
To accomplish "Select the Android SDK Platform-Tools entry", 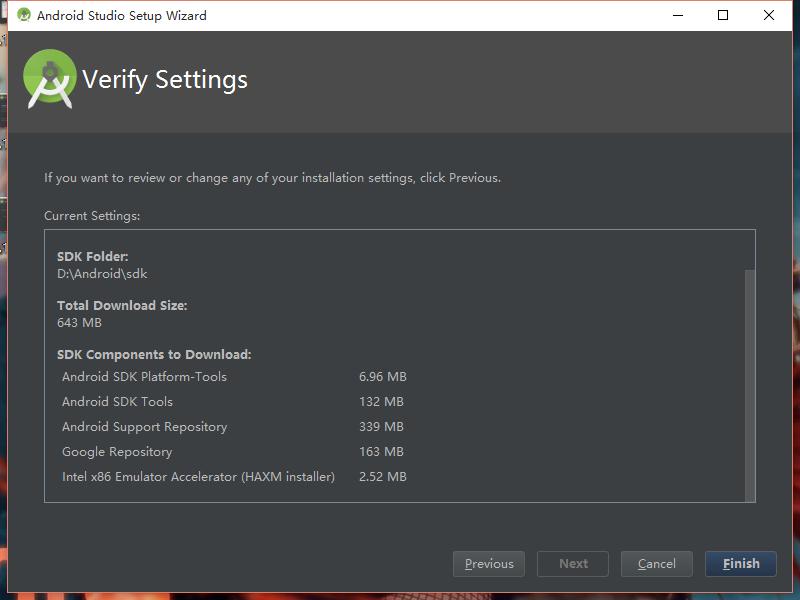I will [x=144, y=377].
